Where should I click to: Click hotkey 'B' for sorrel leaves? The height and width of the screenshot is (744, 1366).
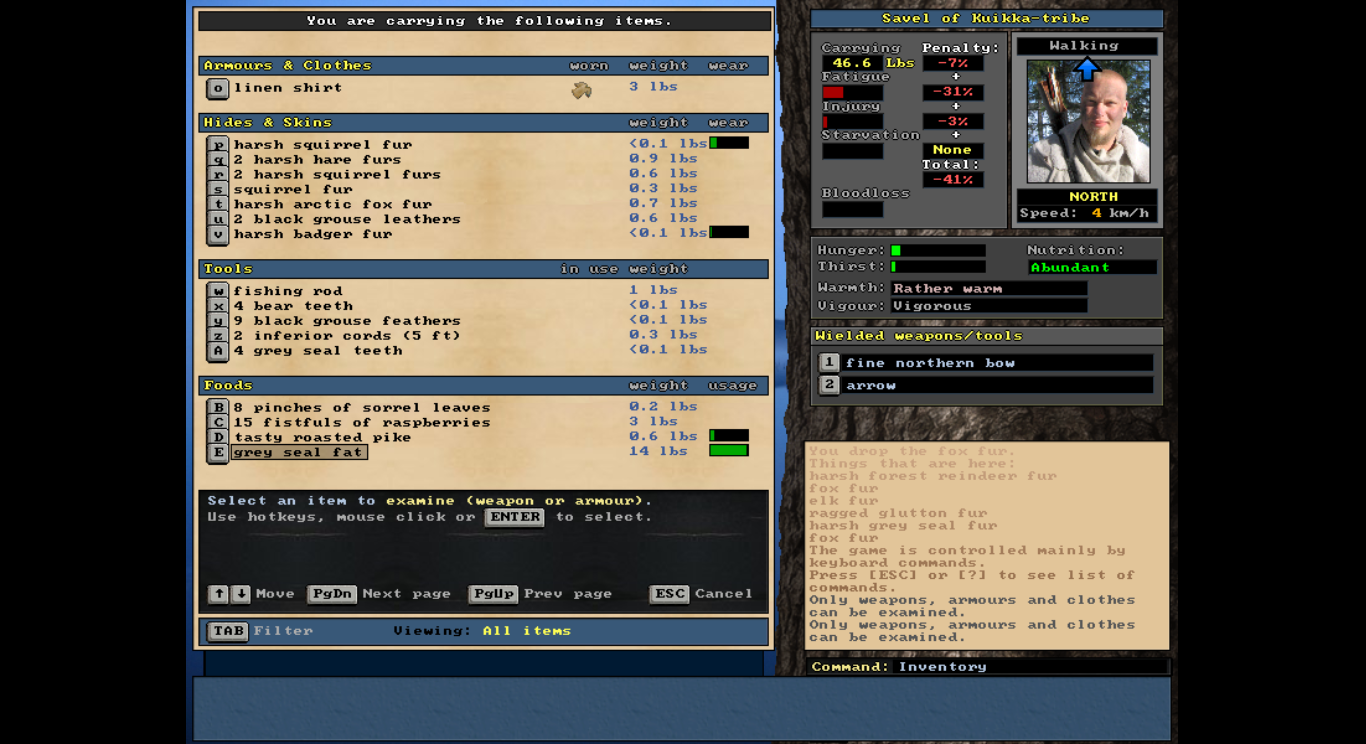(x=218, y=407)
